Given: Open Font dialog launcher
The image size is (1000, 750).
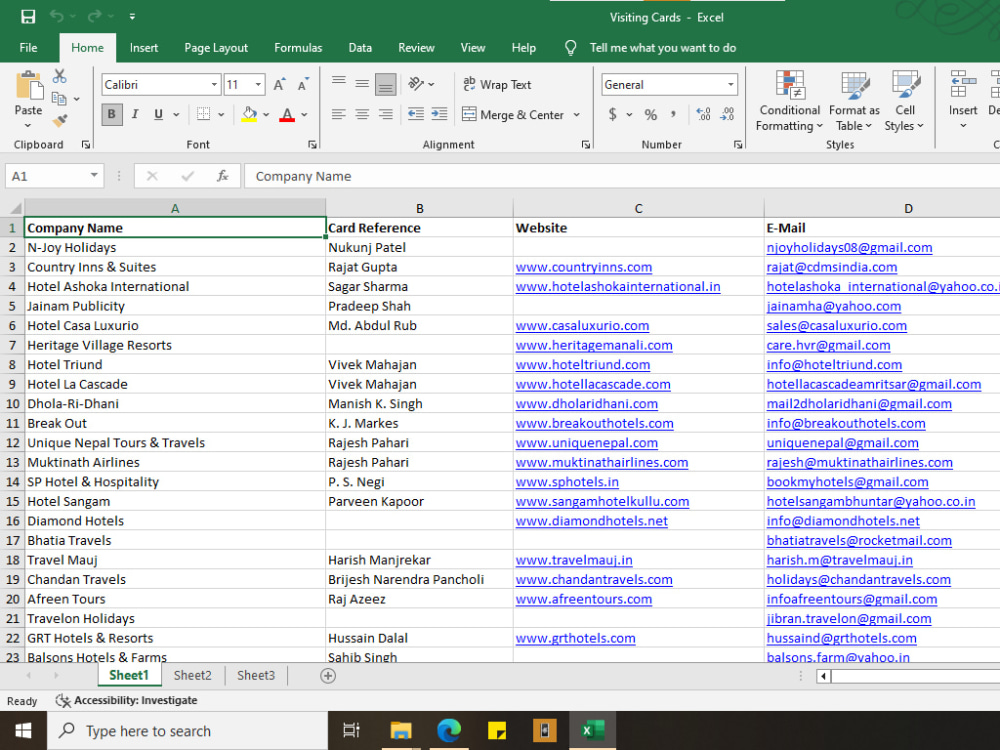Looking at the screenshot, I should pyautogui.click(x=312, y=145).
